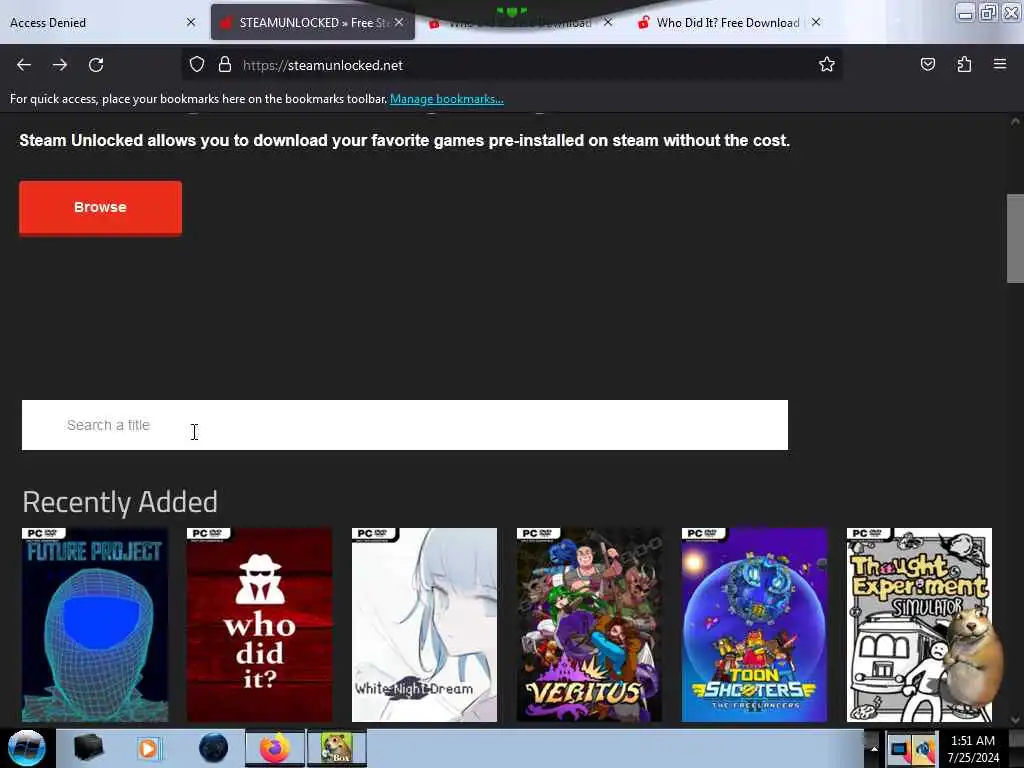This screenshot has height=768, width=1024.
Task: Open the Who Did It? game cover
Action: click(259, 625)
